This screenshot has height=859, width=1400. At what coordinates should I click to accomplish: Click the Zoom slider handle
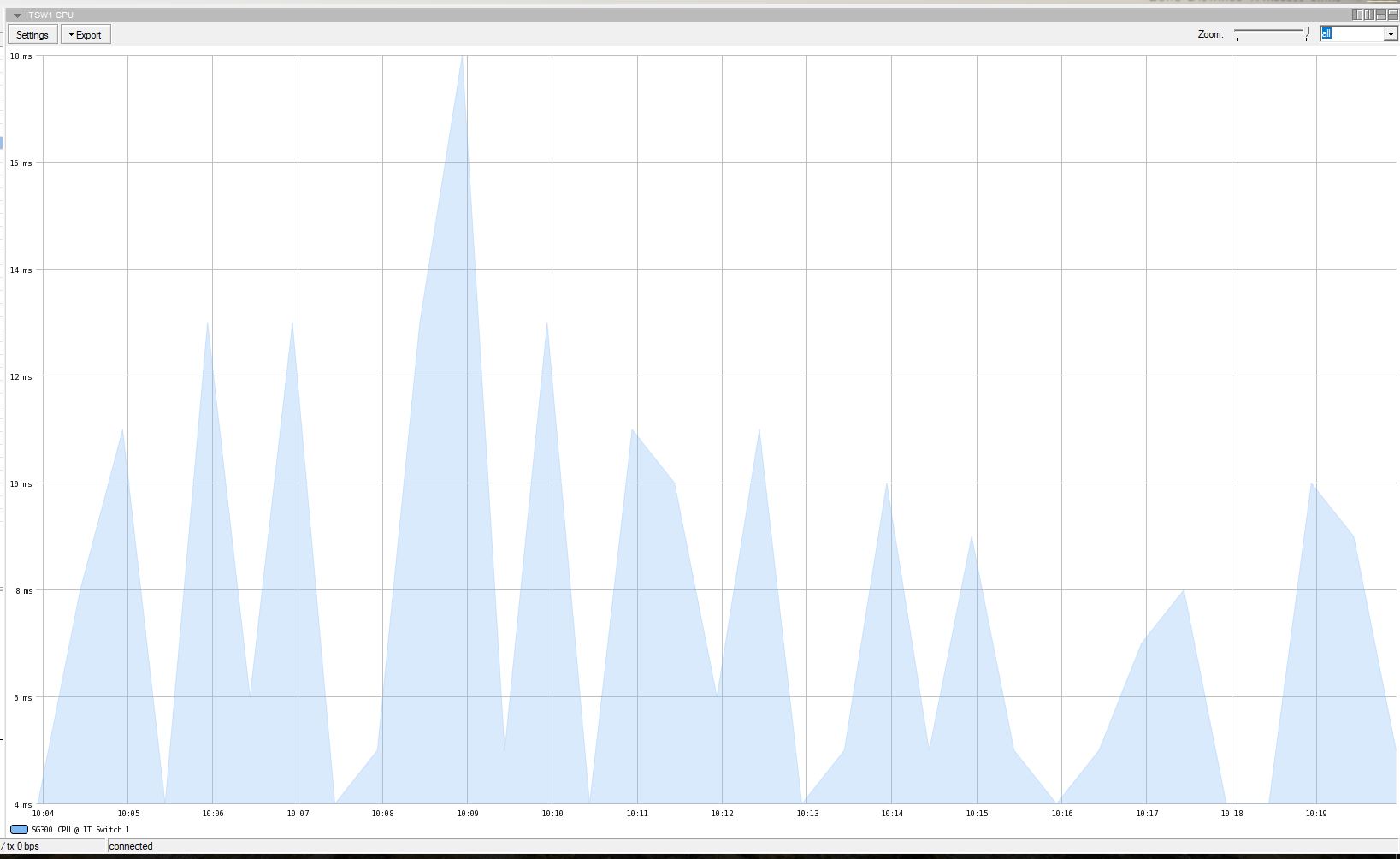1306,33
